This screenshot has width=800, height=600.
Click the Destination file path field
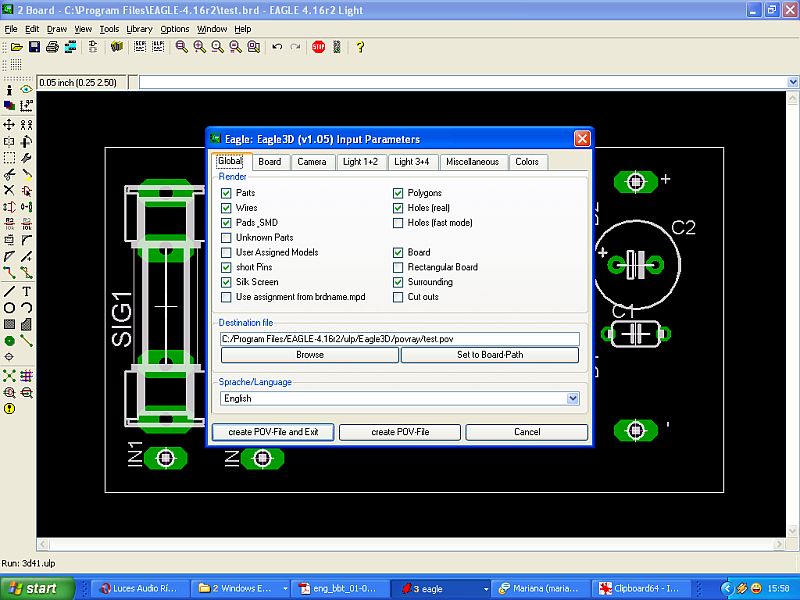tap(400, 339)
